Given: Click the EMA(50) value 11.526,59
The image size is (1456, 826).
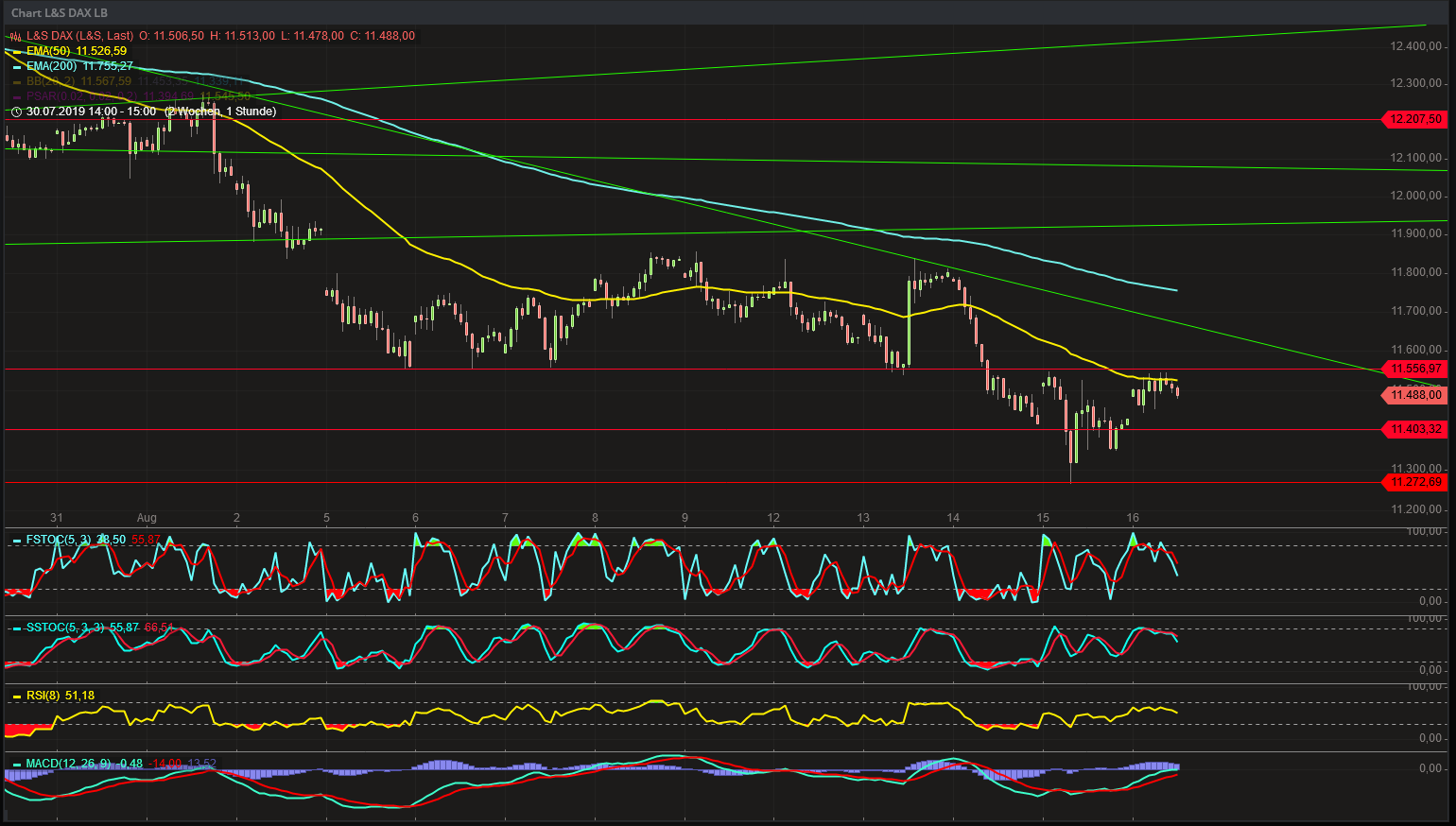Looking at the screenshot, I should [101, 51].
